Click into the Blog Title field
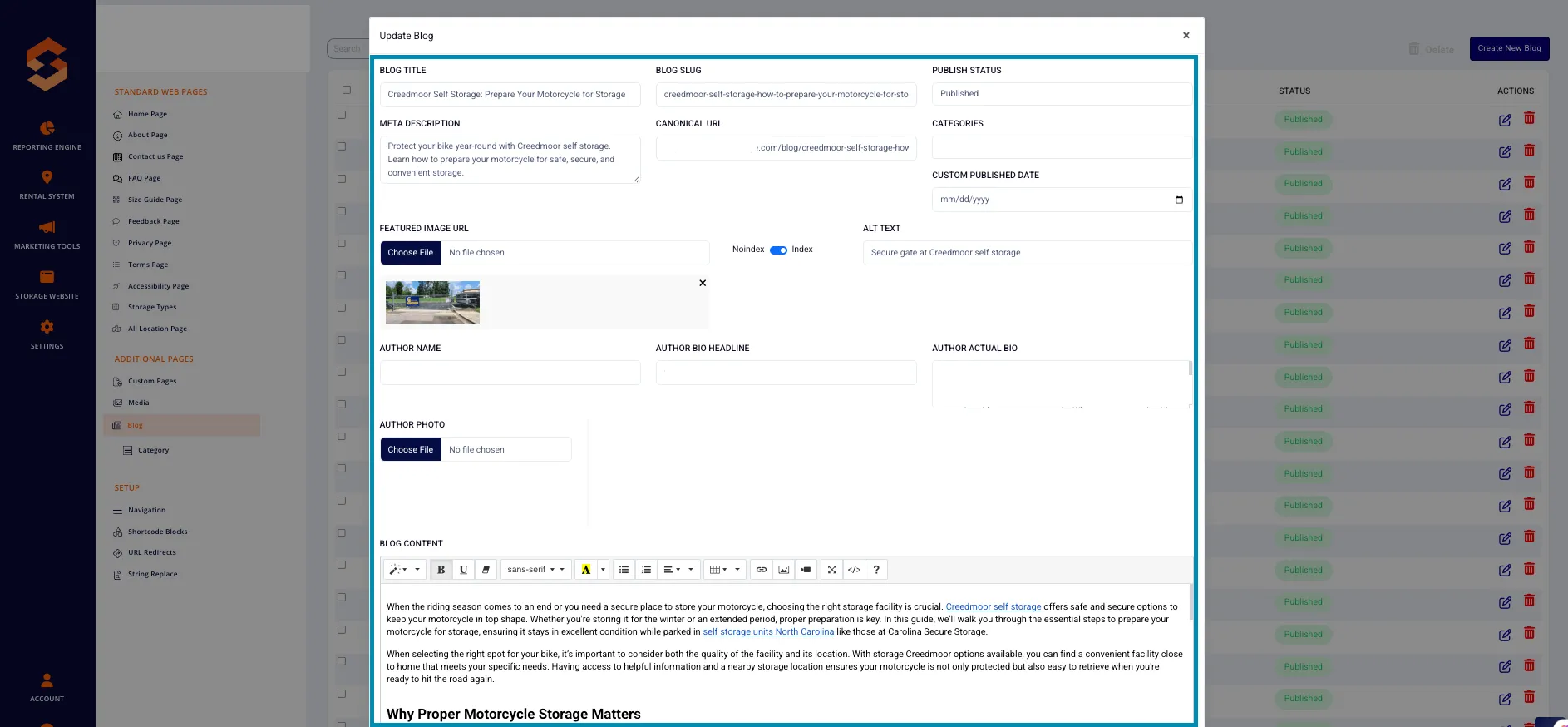Viewport: 1568px width, 727px height. [510, 95]
